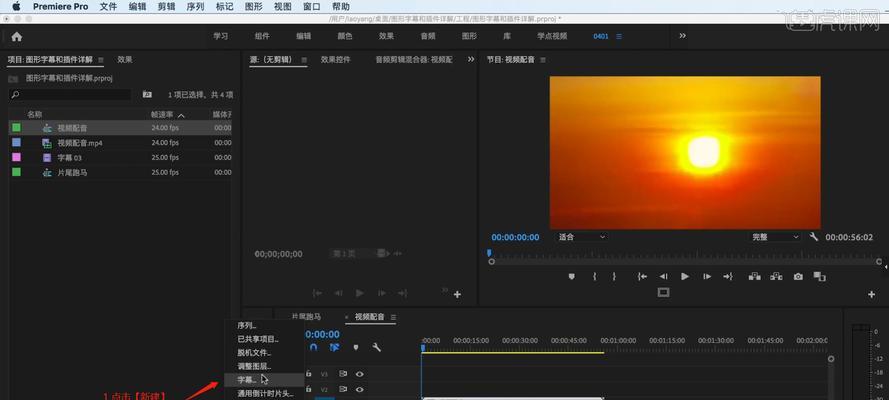Select 脱机文件... in the new item menu

point(265,352)
